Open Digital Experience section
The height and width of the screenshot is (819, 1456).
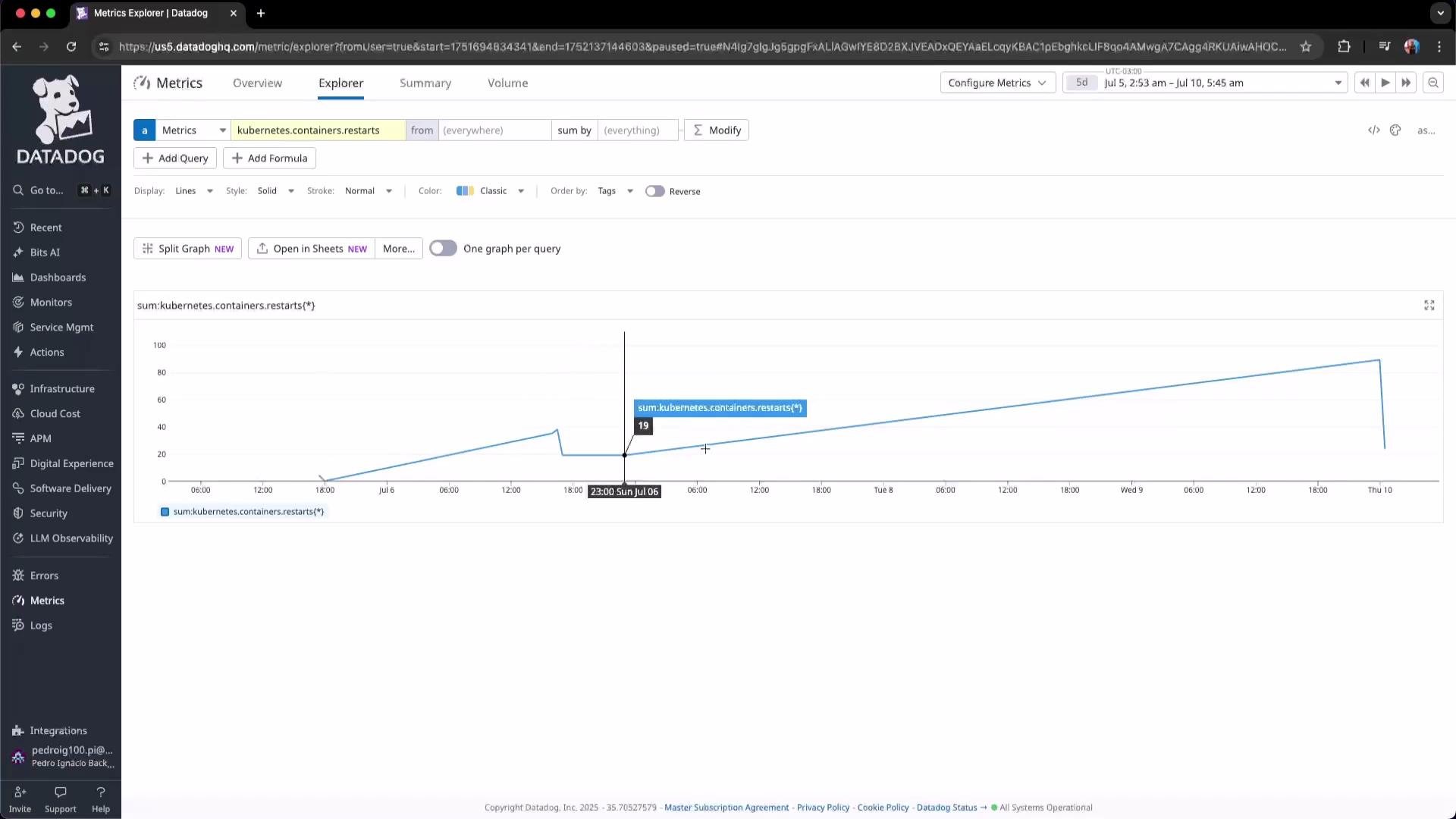tap(71, 464)
